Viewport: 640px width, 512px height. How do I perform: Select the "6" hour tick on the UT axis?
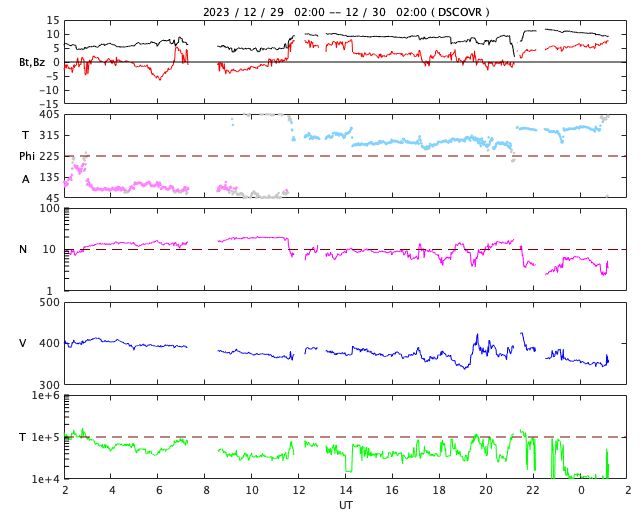point(159,490)
